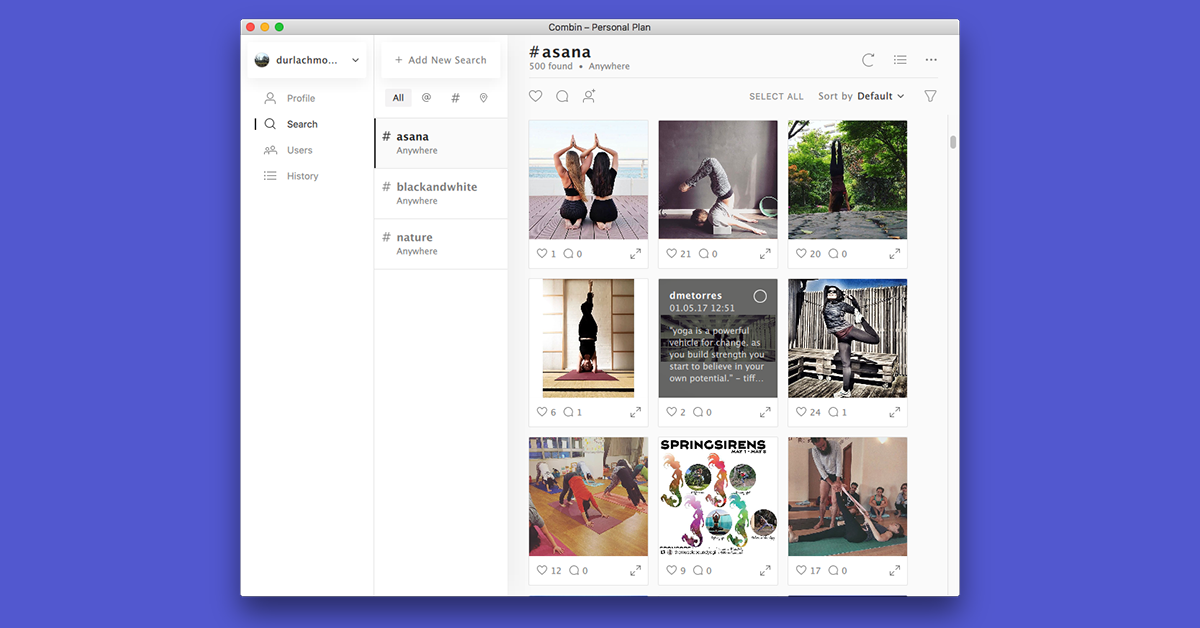Open the yoga class downward dog thumbnail
This screenshot has width=1200, height=628.
tap(588, 496)
